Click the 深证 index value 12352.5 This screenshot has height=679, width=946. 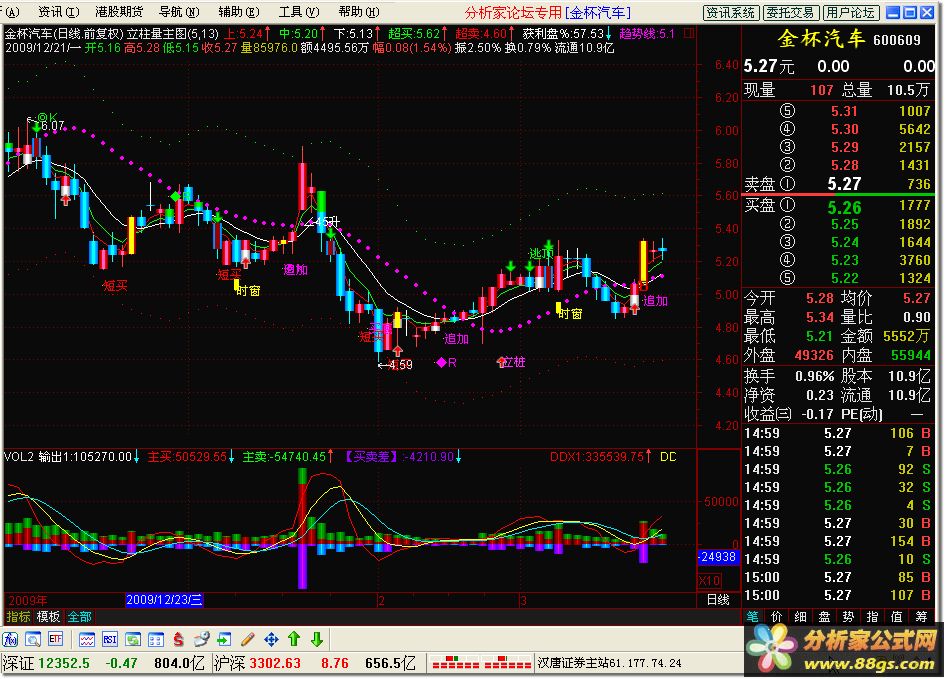click(x=64, y=663)
